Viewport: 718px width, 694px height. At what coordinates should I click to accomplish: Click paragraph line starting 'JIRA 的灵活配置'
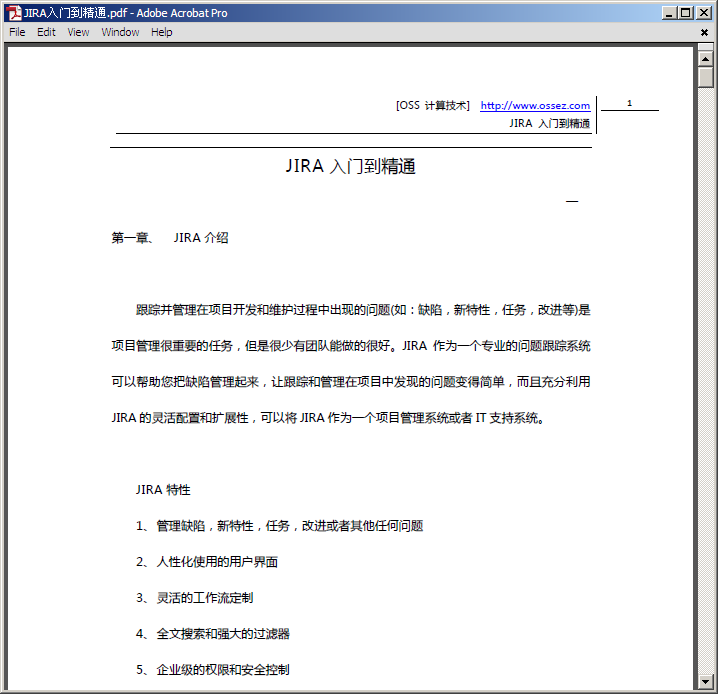tap(328, 418)
